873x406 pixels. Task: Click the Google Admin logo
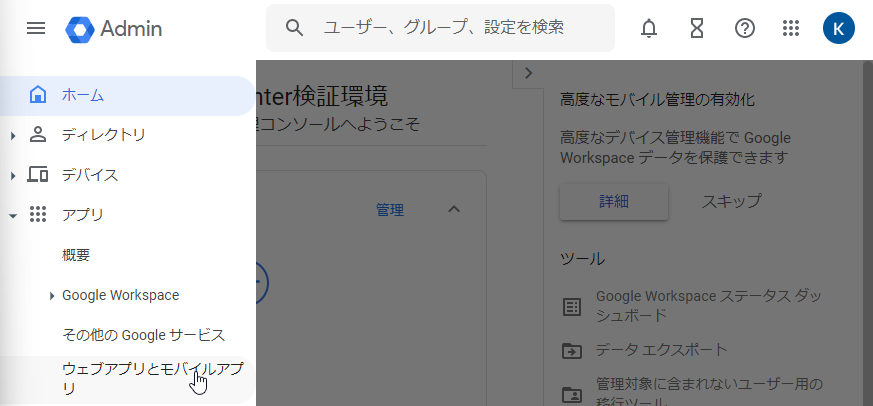pyautogui.click(x=114, y=29)
